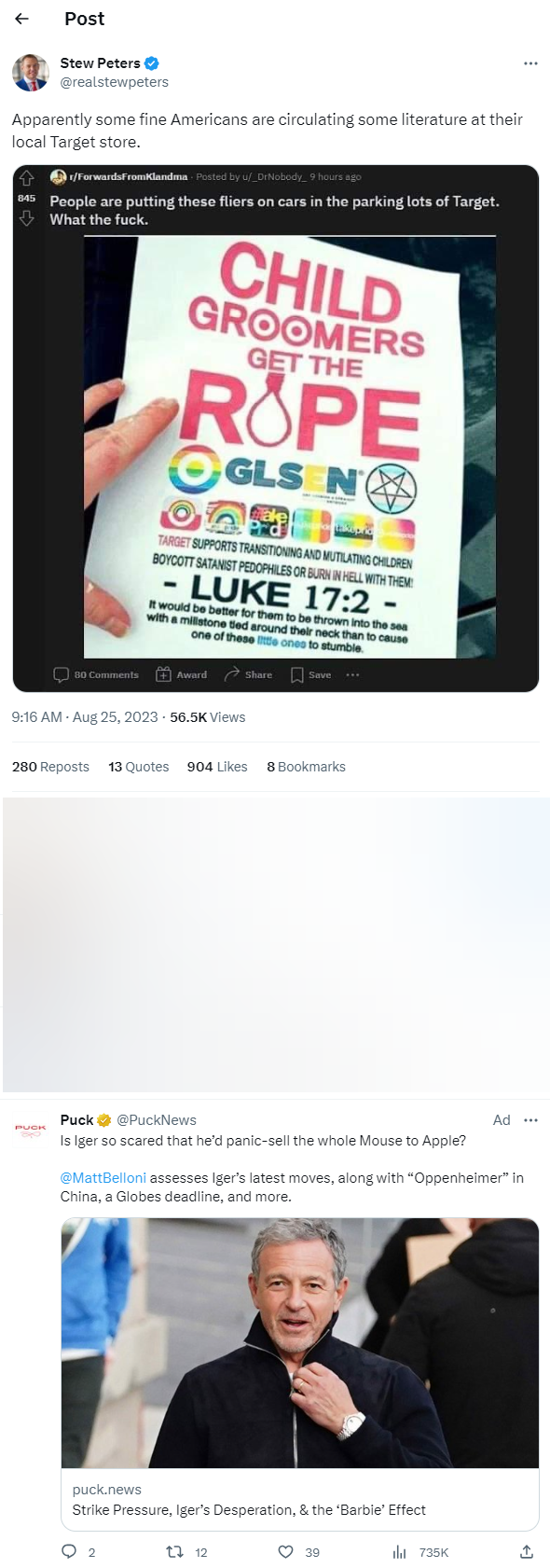Click the gold verified badge next to Puck
The width and height of the screenshot is (550, 1568).
click(104, 1120)
